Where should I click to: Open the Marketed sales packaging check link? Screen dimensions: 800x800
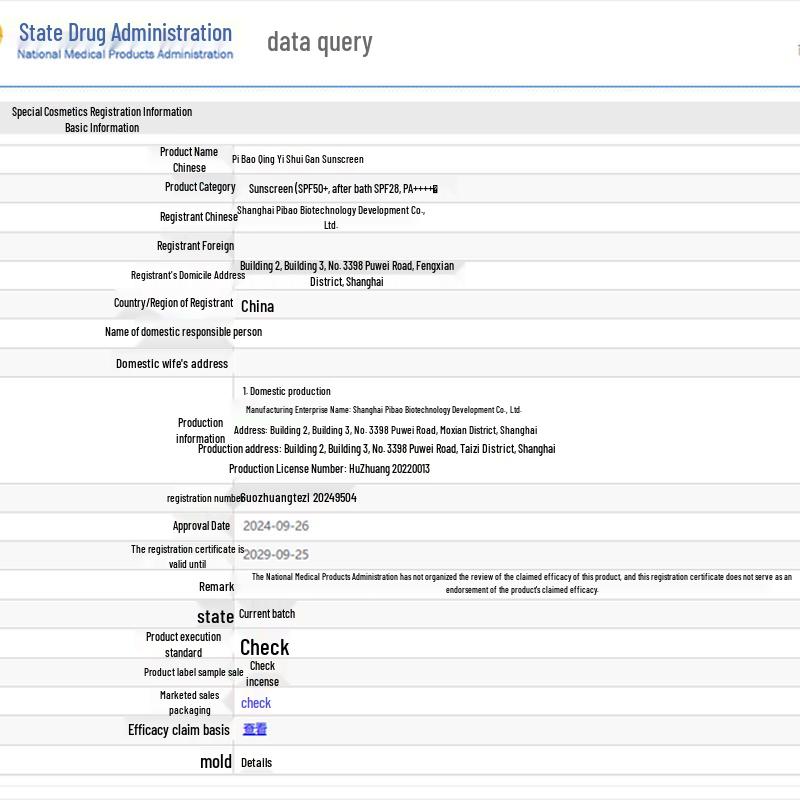pos(256,703)
